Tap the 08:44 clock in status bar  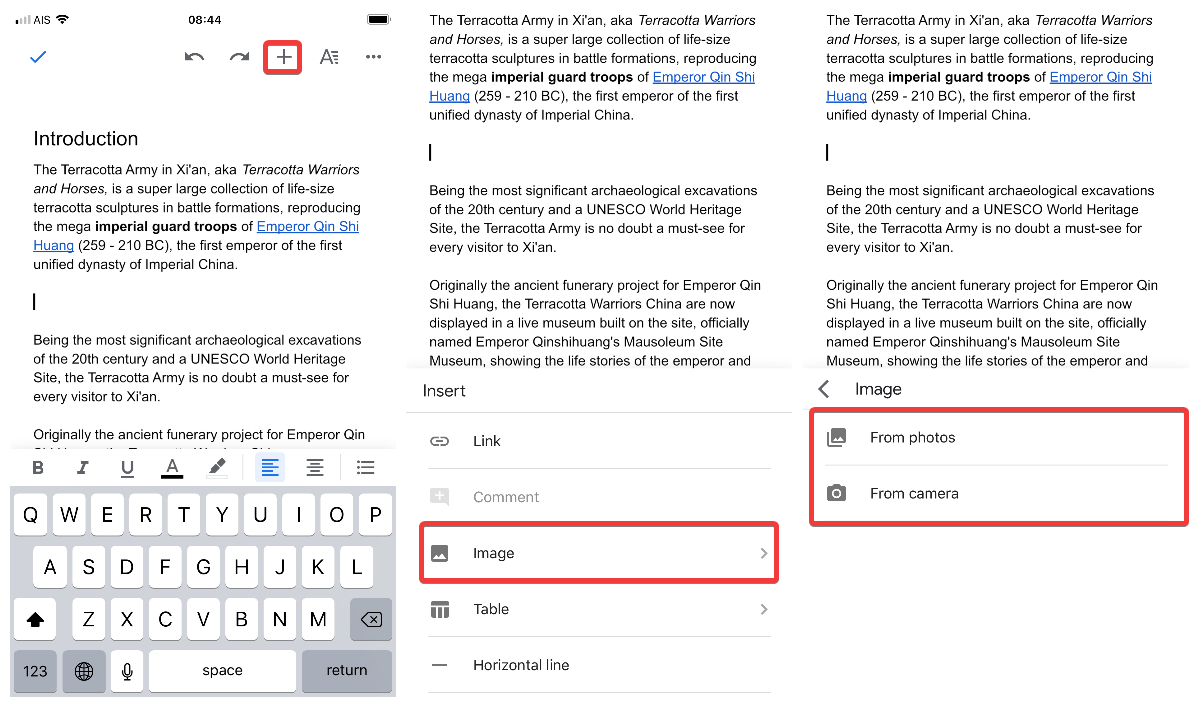(x=205, y=19)
